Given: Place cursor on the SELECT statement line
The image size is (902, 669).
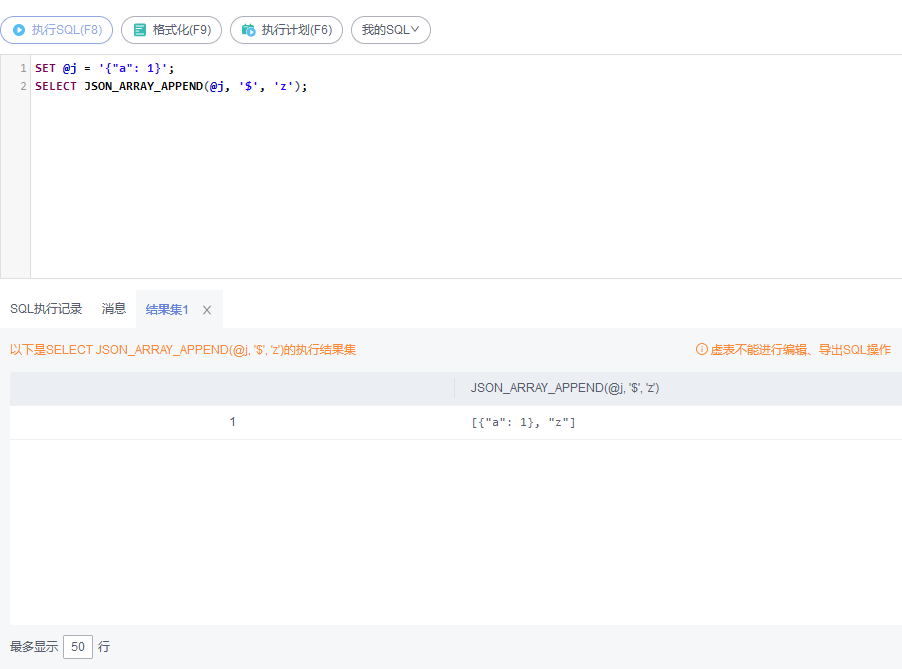Looking at the screenshot, I should point(170,85).
